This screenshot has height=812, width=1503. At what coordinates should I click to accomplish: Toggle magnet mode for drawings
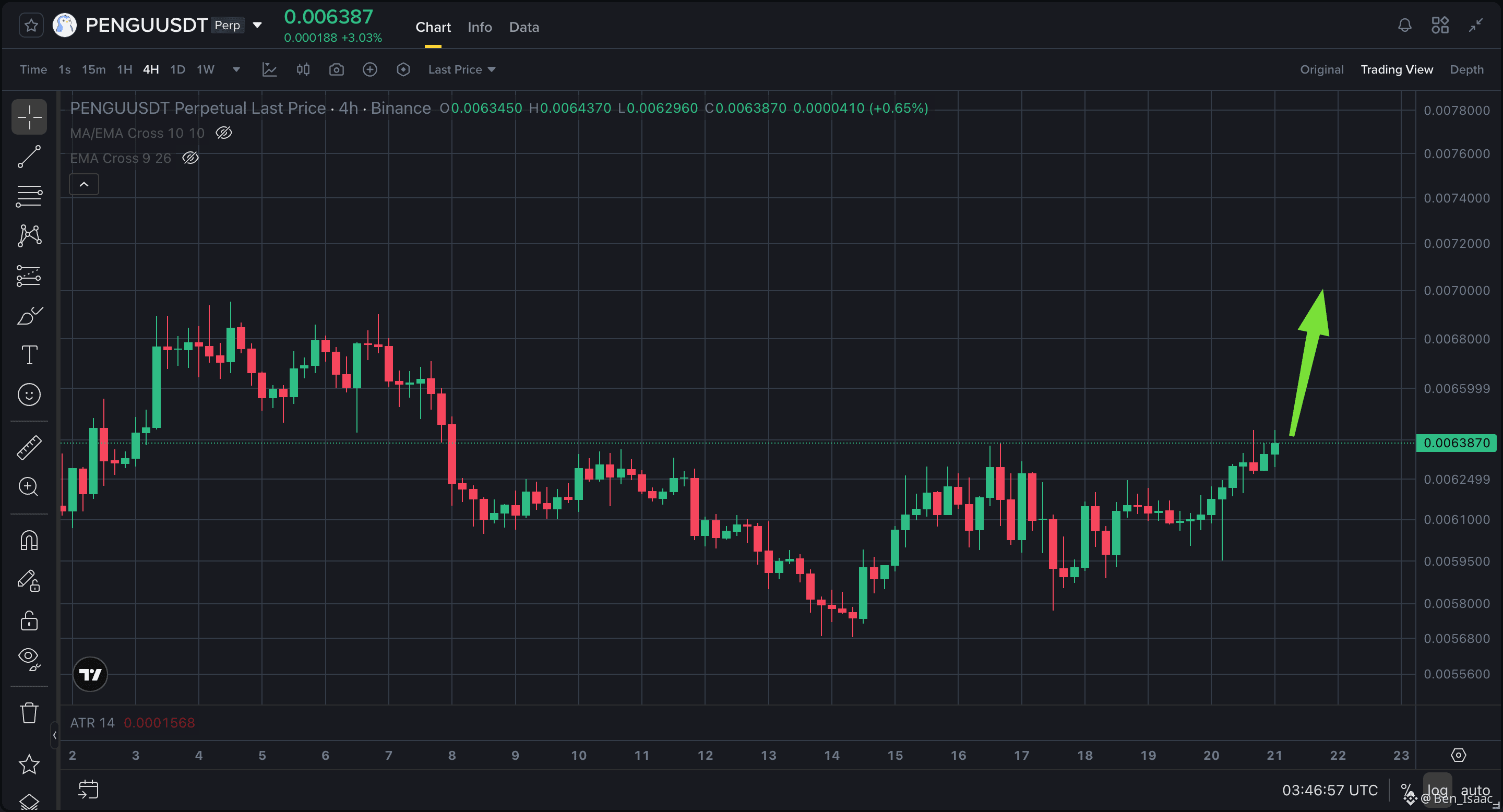point(29,541)
